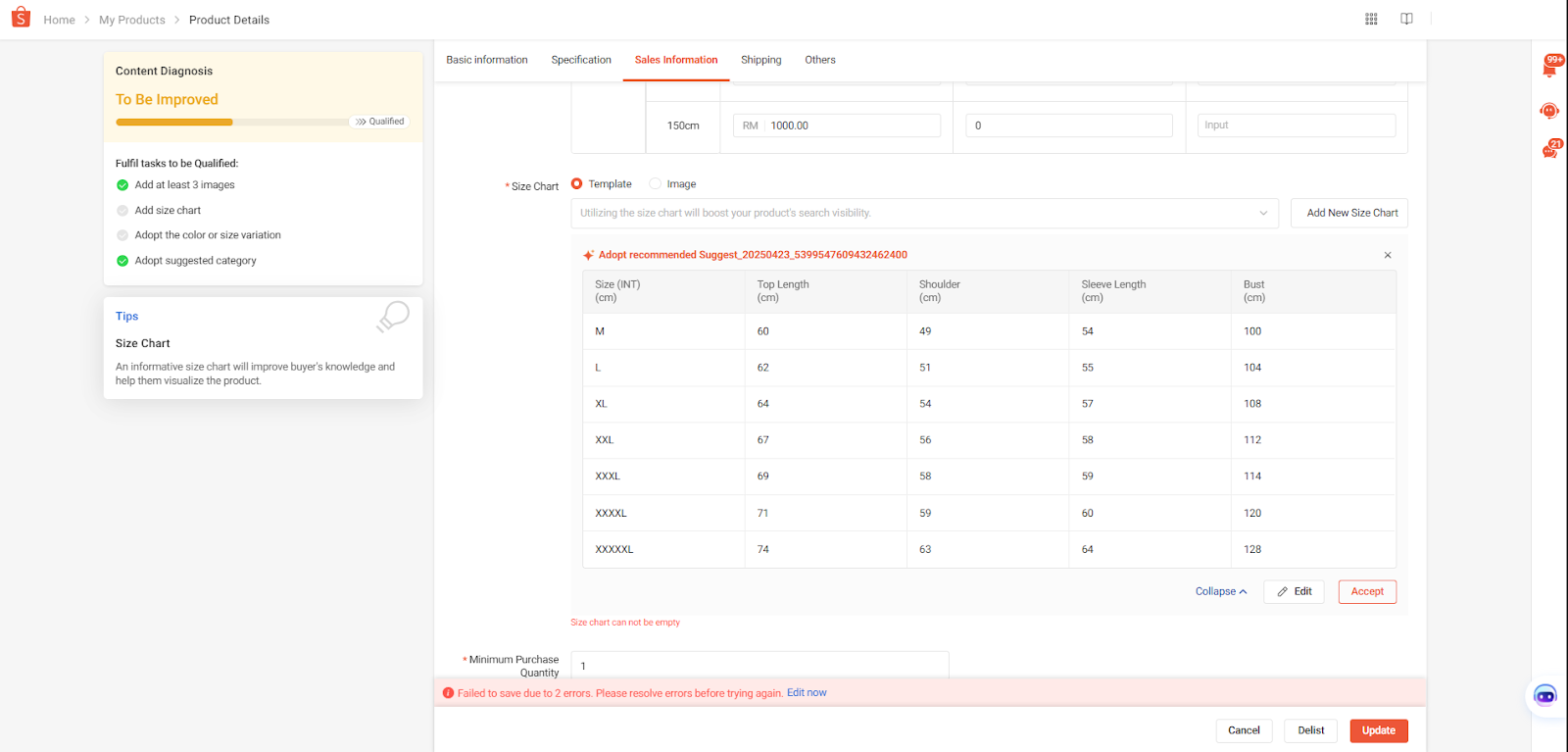Viewport: 1568px width, 752px height.
Task: Open the Sales Information tab
Action: (676, 60)
